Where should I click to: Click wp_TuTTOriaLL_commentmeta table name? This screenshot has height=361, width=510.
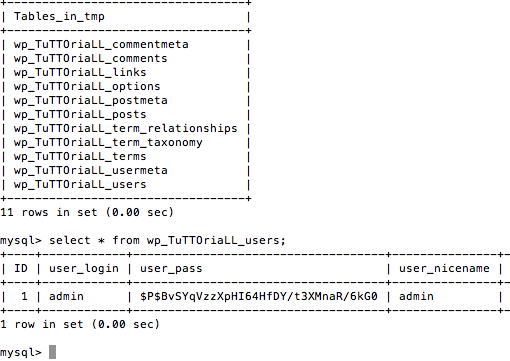101,45
